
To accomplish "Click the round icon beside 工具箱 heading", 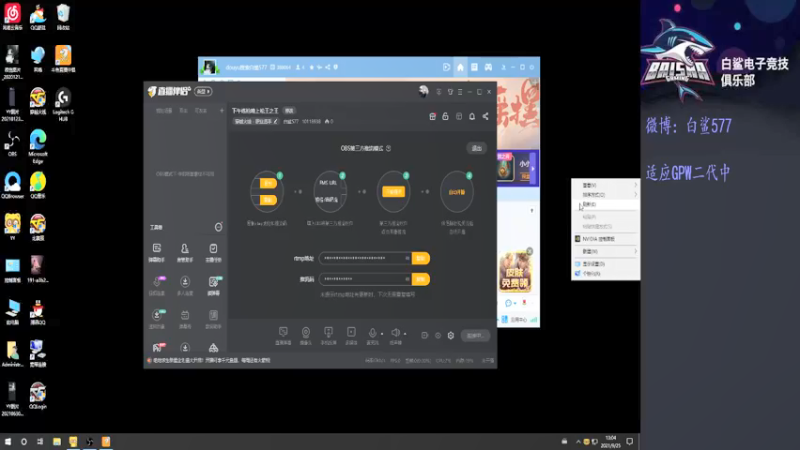I will click(x=218, y=227).
